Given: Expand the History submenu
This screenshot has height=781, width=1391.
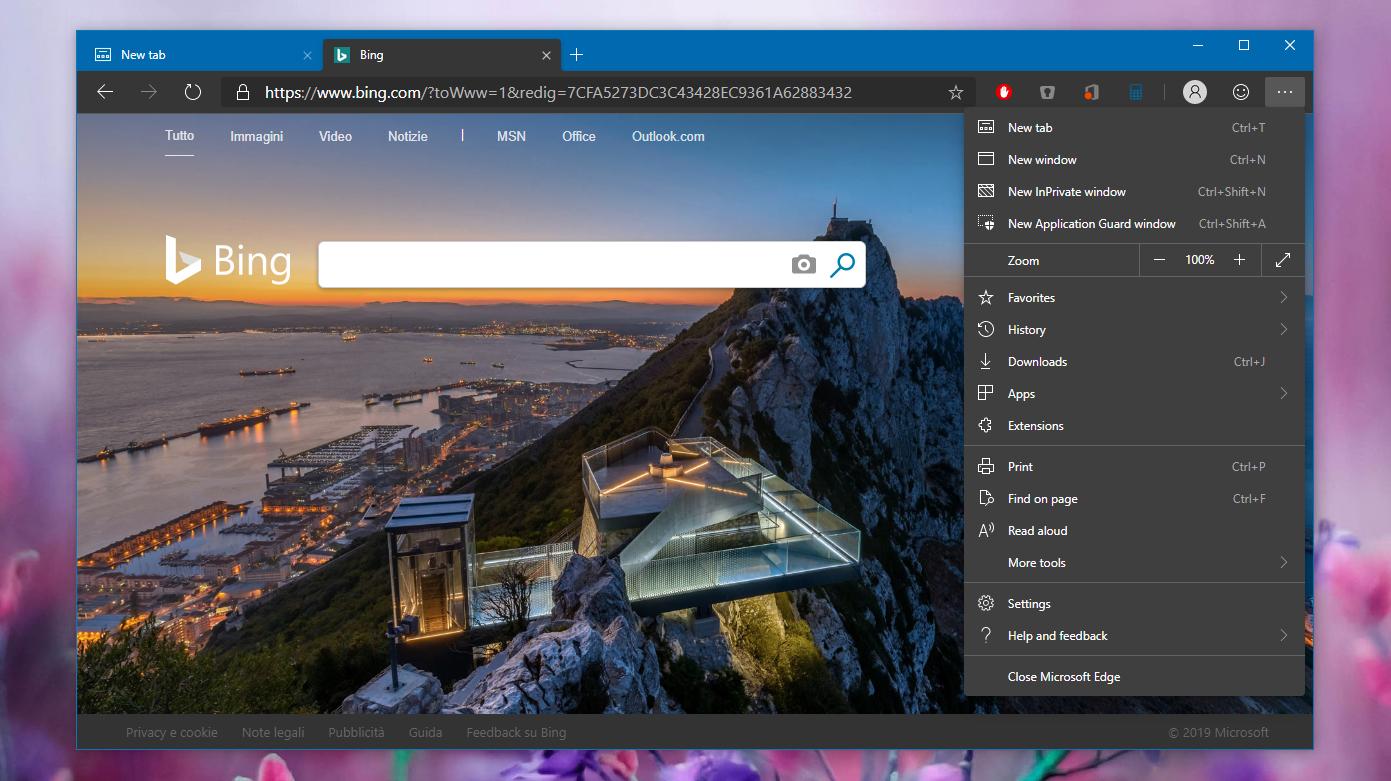Looking at the screenshot, I should click(x=1134, y=330).
